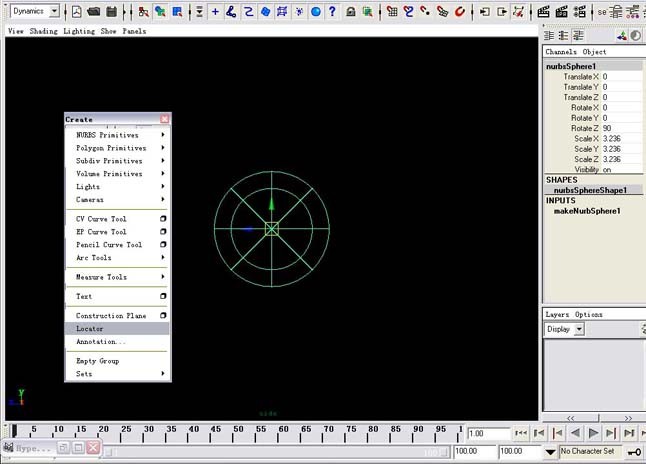Choose Annotation... menu item

click(x=117, y=342)
